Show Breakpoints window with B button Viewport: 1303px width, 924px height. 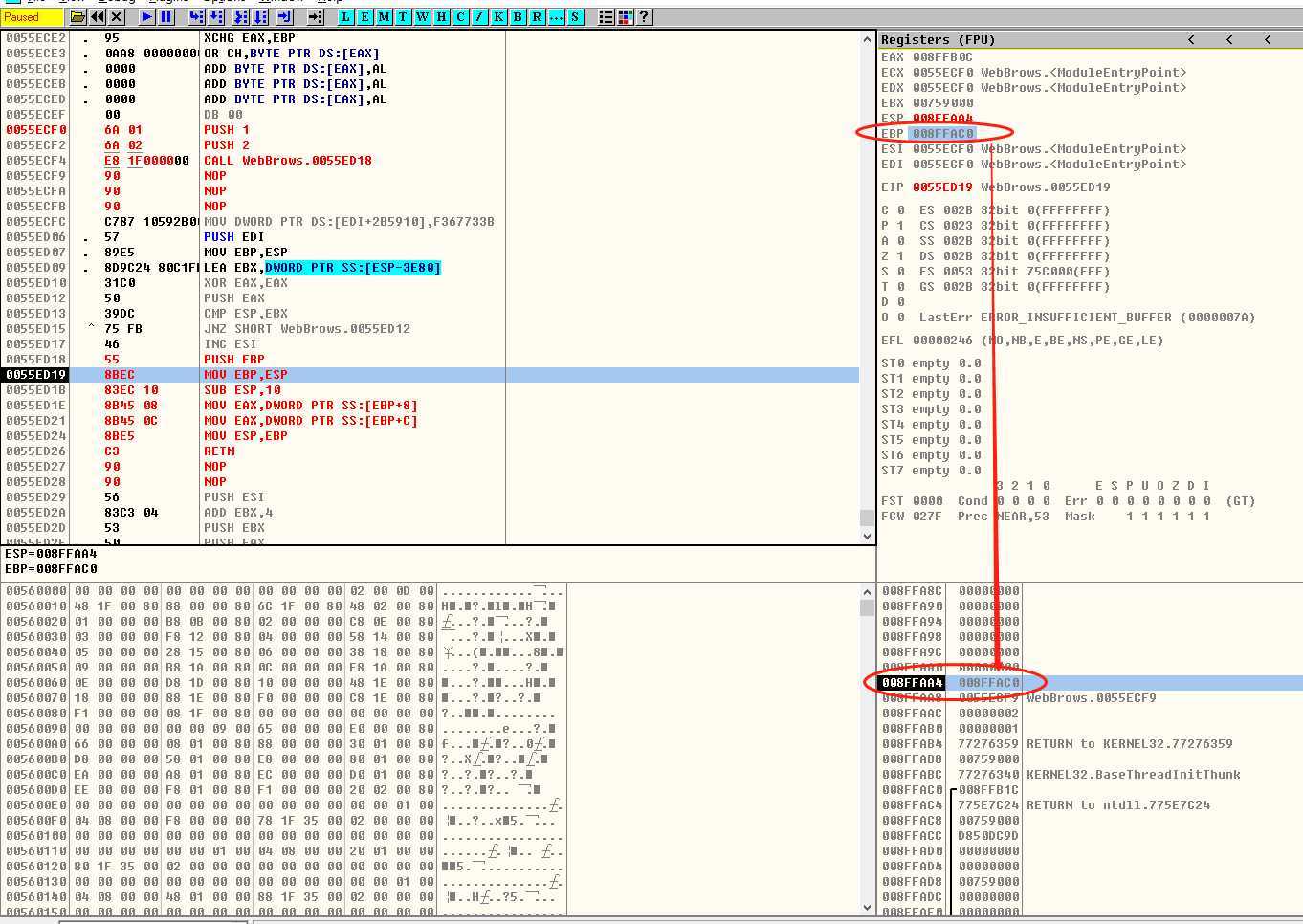(x=518, y=17)
